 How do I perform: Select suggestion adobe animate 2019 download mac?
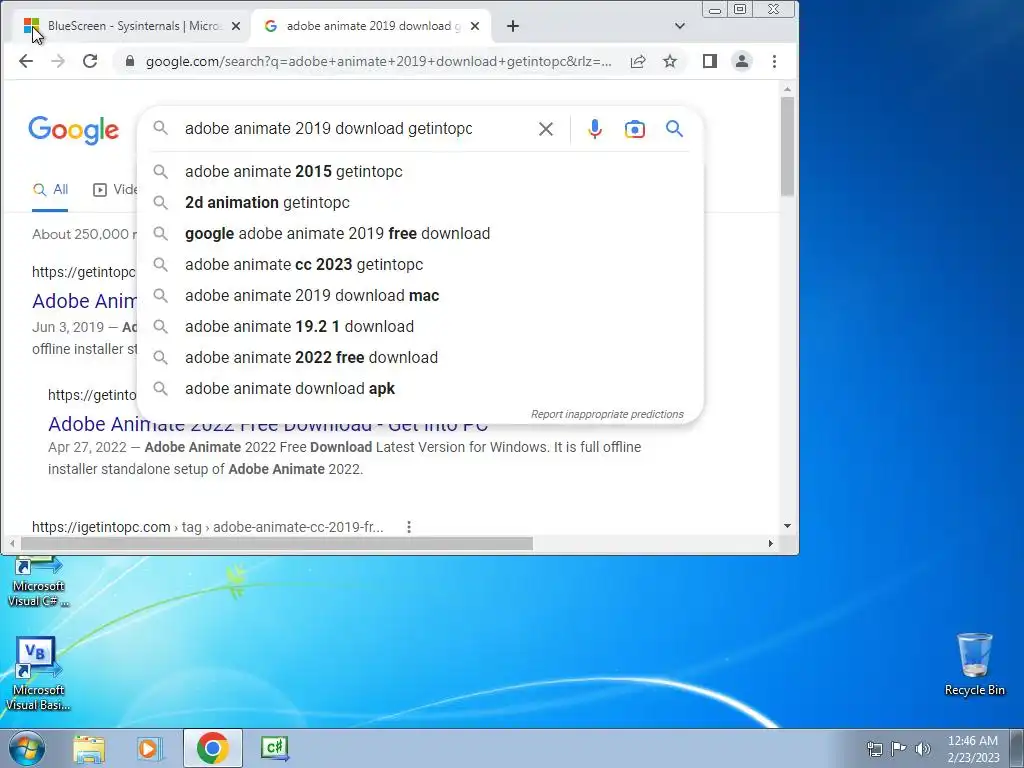click(x=421, y=296)
